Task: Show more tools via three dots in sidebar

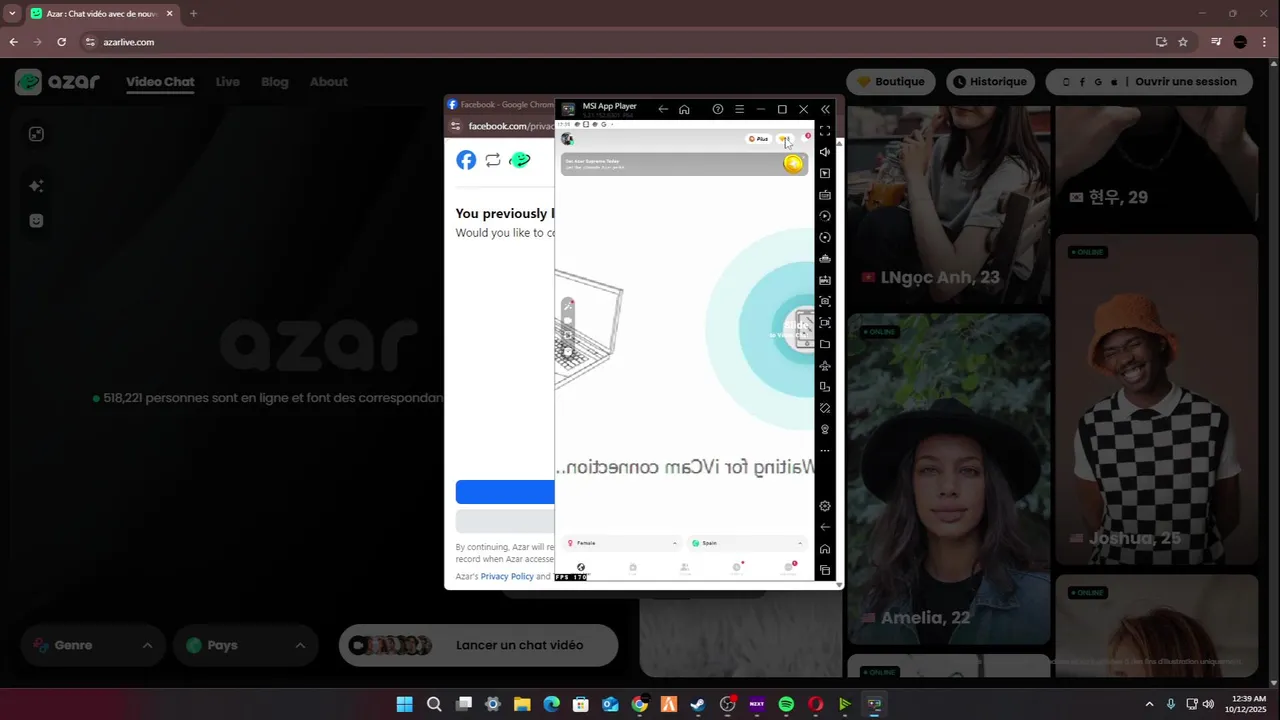Action: click(x=825, y=451)
